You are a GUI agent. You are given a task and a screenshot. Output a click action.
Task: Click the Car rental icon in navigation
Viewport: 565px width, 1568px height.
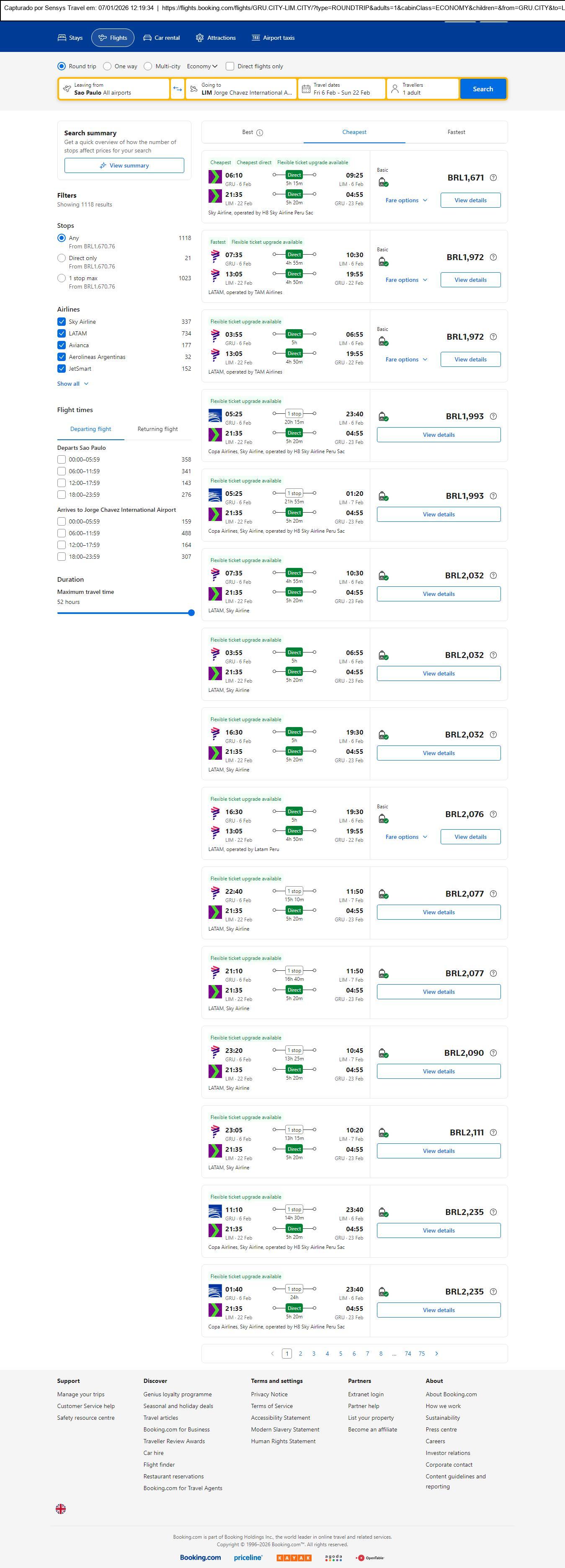(x=147, y=38)
